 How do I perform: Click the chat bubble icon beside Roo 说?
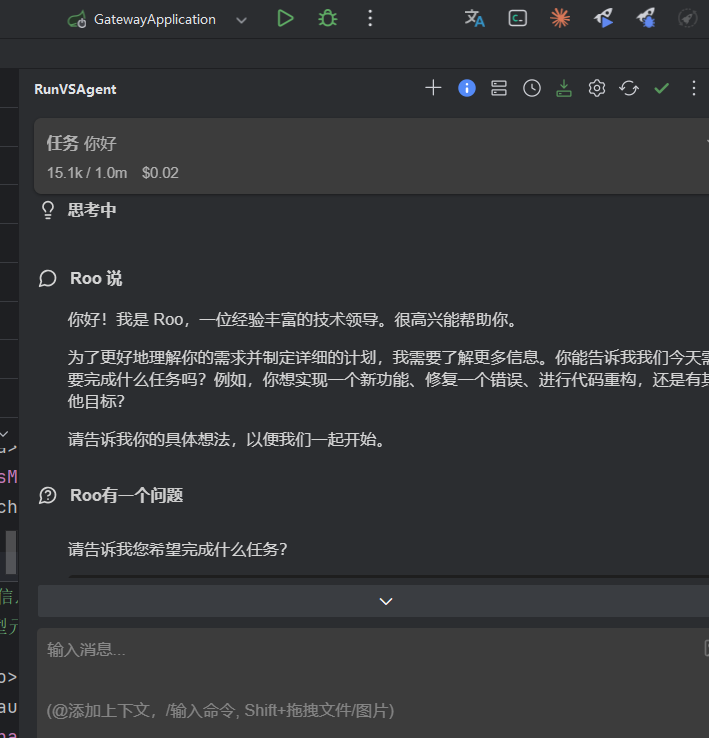pos(48,279)
